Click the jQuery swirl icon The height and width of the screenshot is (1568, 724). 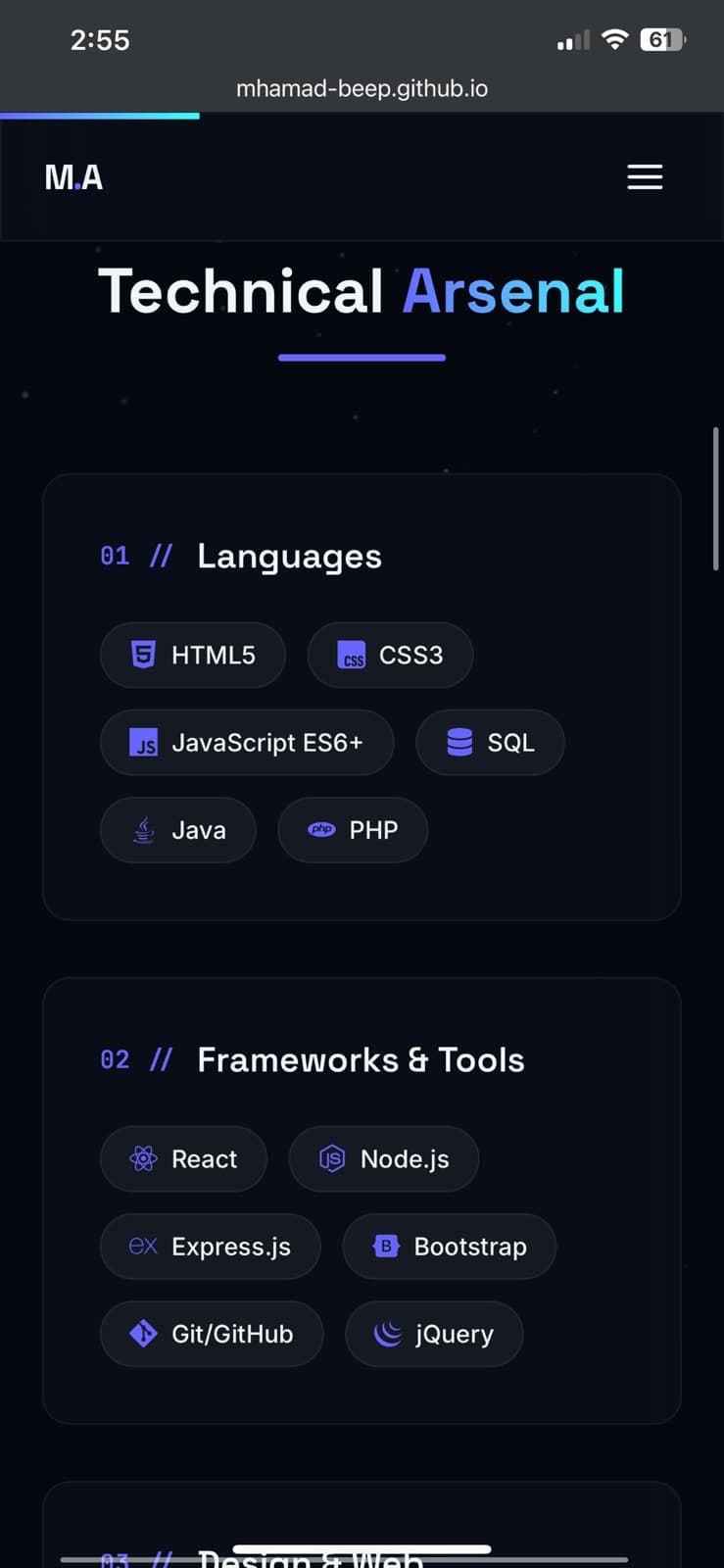pos(388,1334)
